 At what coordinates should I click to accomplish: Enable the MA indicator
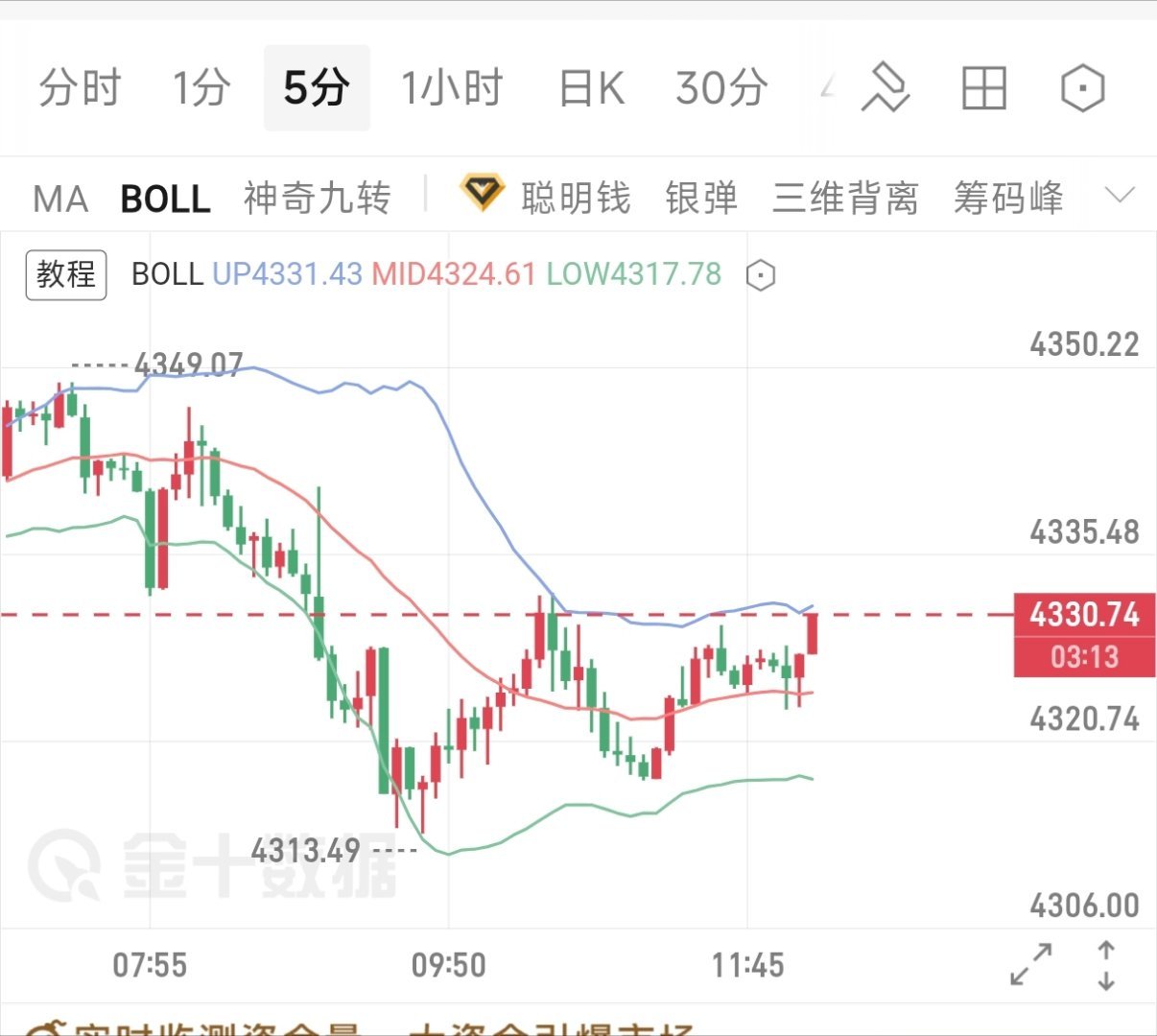(60, 200)
